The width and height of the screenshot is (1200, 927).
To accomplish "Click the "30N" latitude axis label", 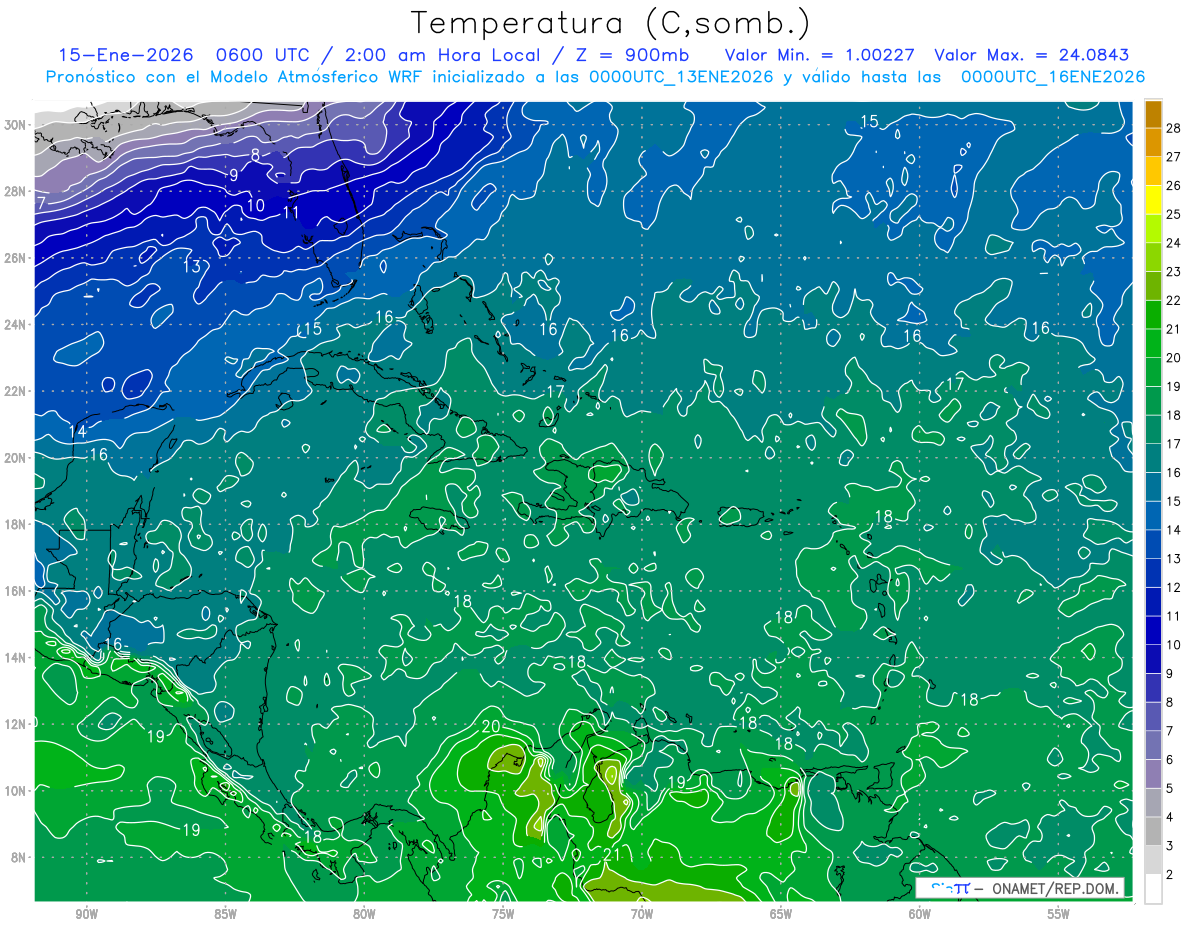I will (17, 124).
